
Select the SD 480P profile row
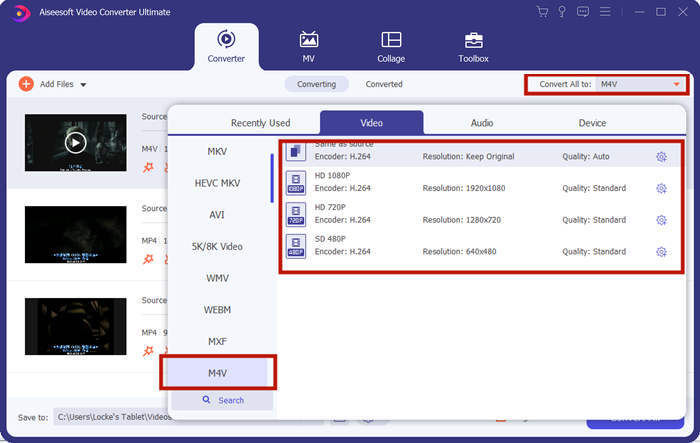coord(481,246)
